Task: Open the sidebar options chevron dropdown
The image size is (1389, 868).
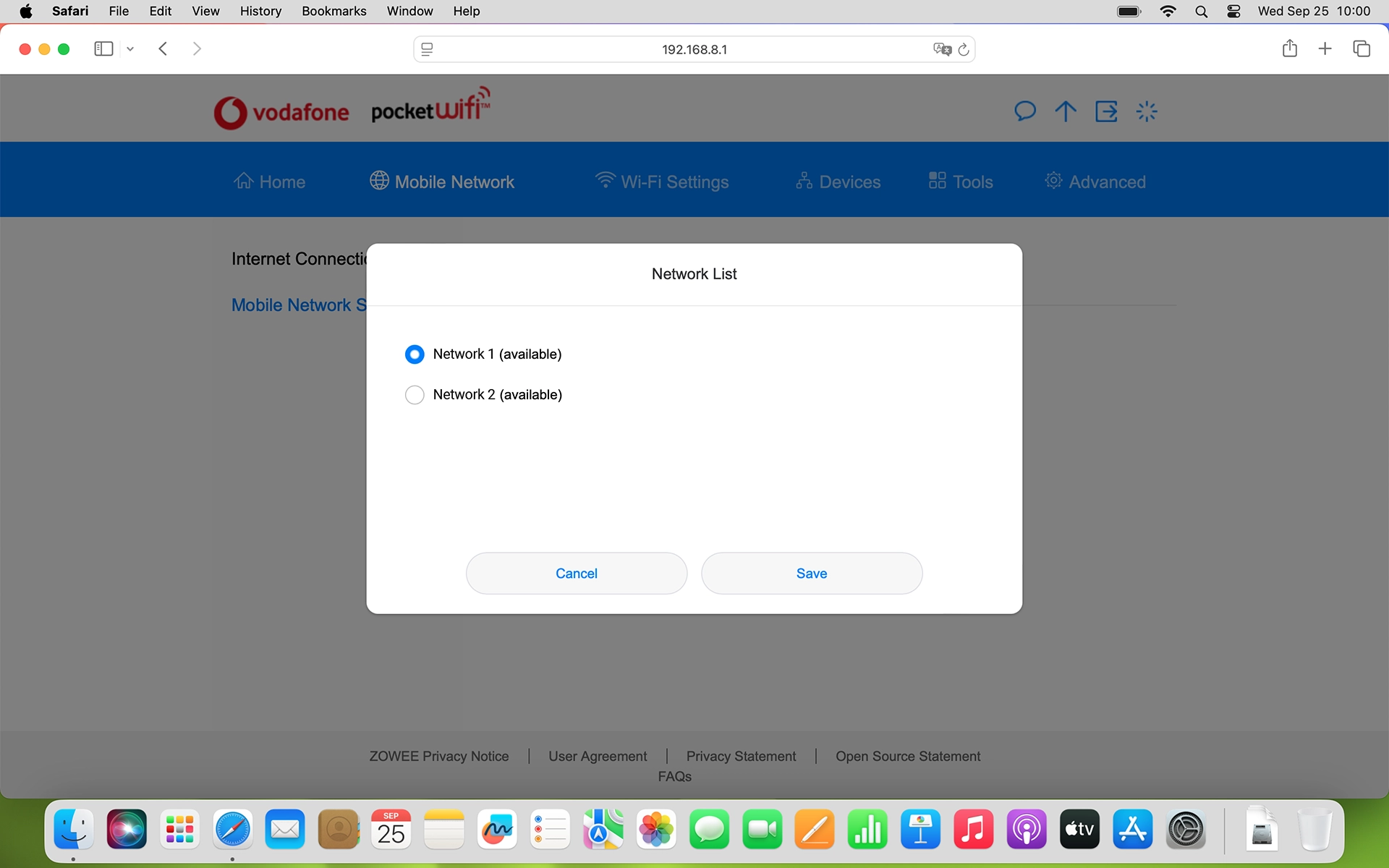Action: tap(129, 48)
